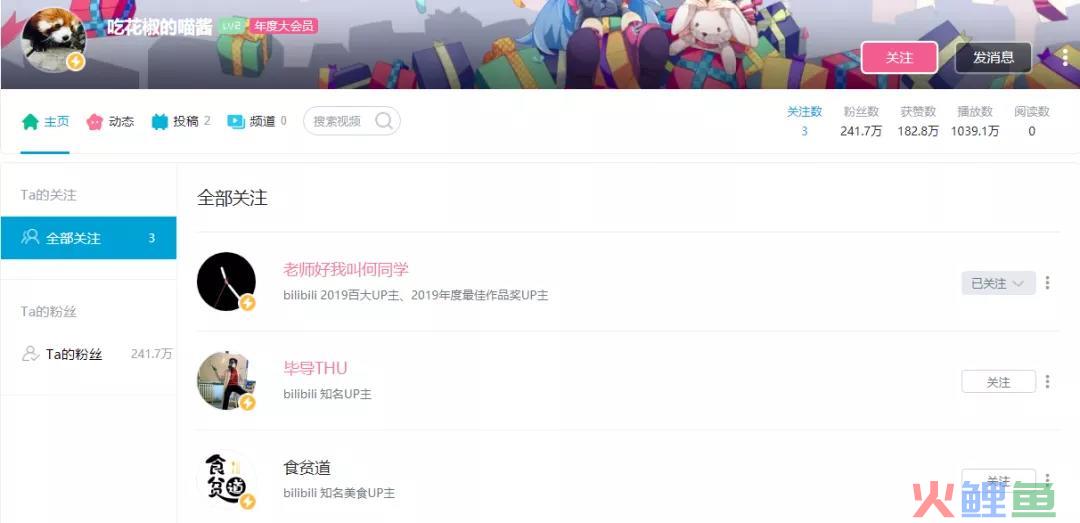Switch to the 动态 tab
Viewport: 1080px width, 523px height.
pos(110,122)
